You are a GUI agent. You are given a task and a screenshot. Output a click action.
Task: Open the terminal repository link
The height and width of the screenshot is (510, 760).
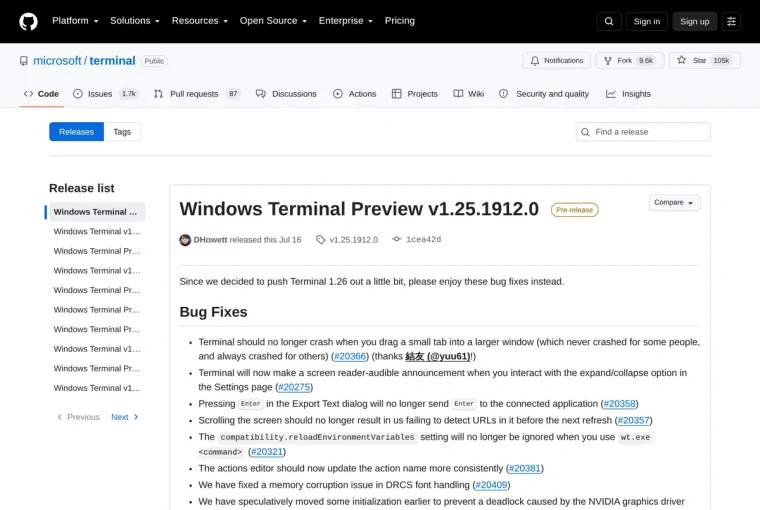tap(112, 61)
